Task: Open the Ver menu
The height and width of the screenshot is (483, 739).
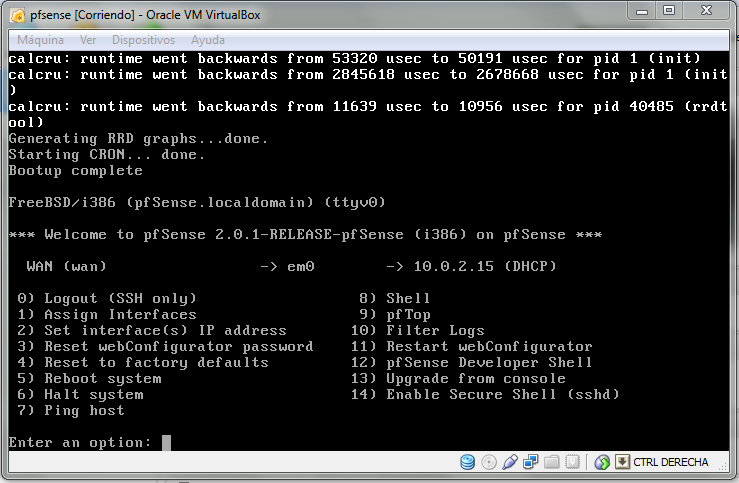Action: pos(88,39)
